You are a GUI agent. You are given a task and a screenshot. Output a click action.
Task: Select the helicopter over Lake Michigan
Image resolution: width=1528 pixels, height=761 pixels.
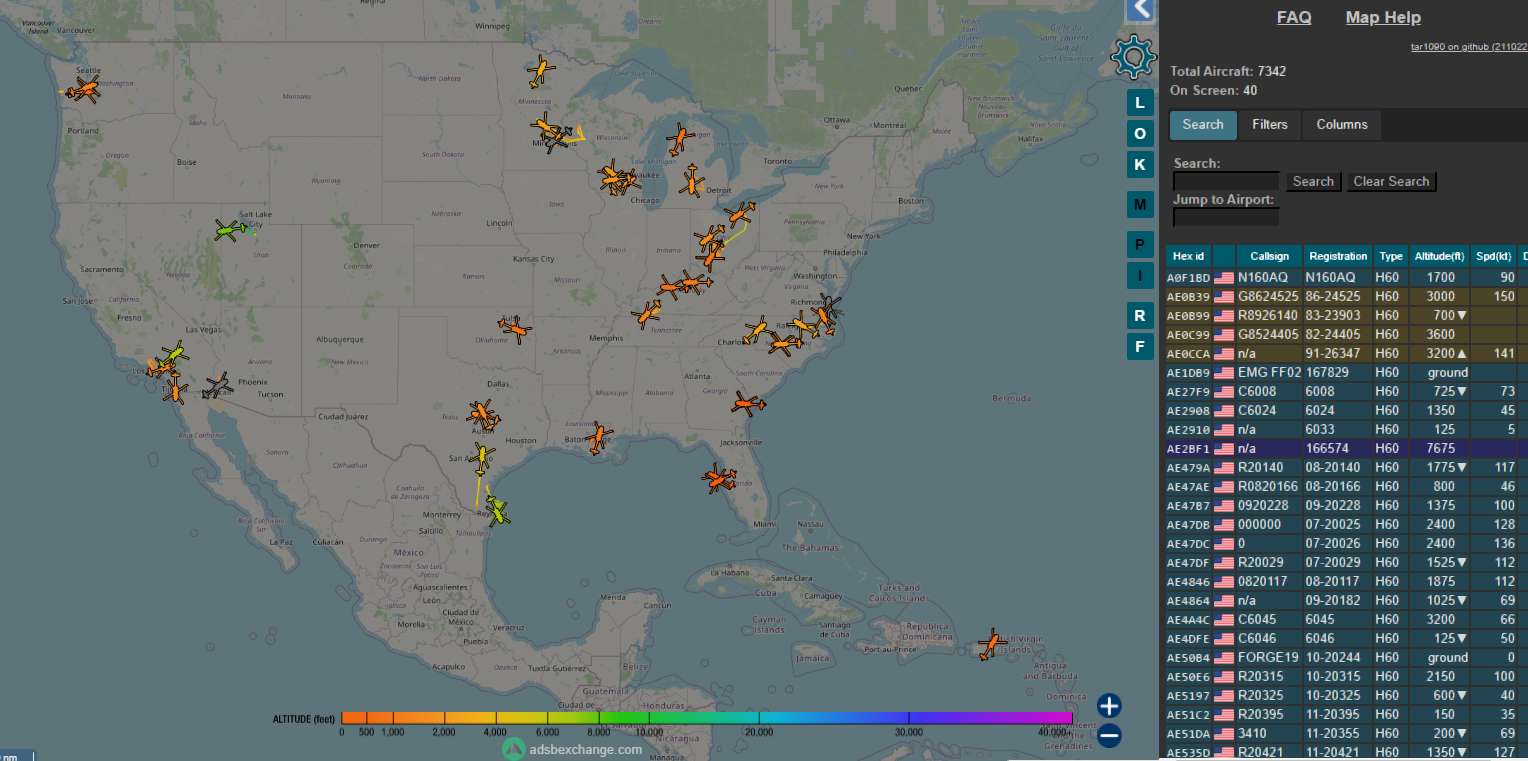point(680,139)
